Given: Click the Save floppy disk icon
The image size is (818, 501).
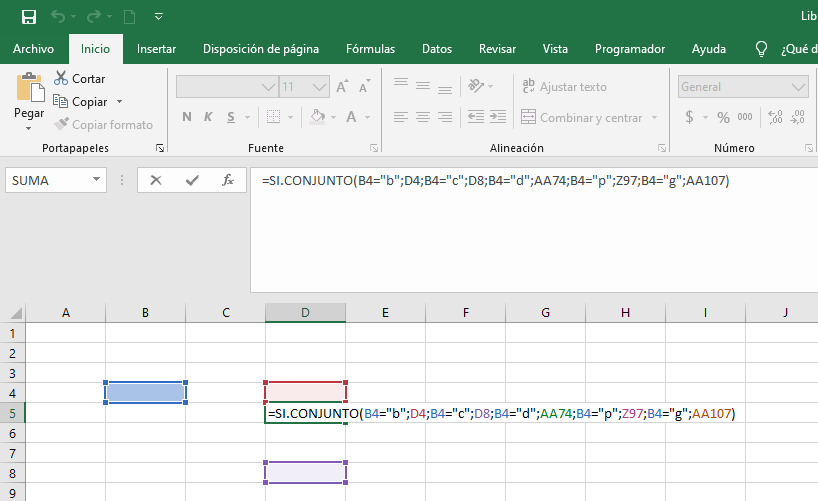Looking at the screenshot, I should click(x=29, y=17).
